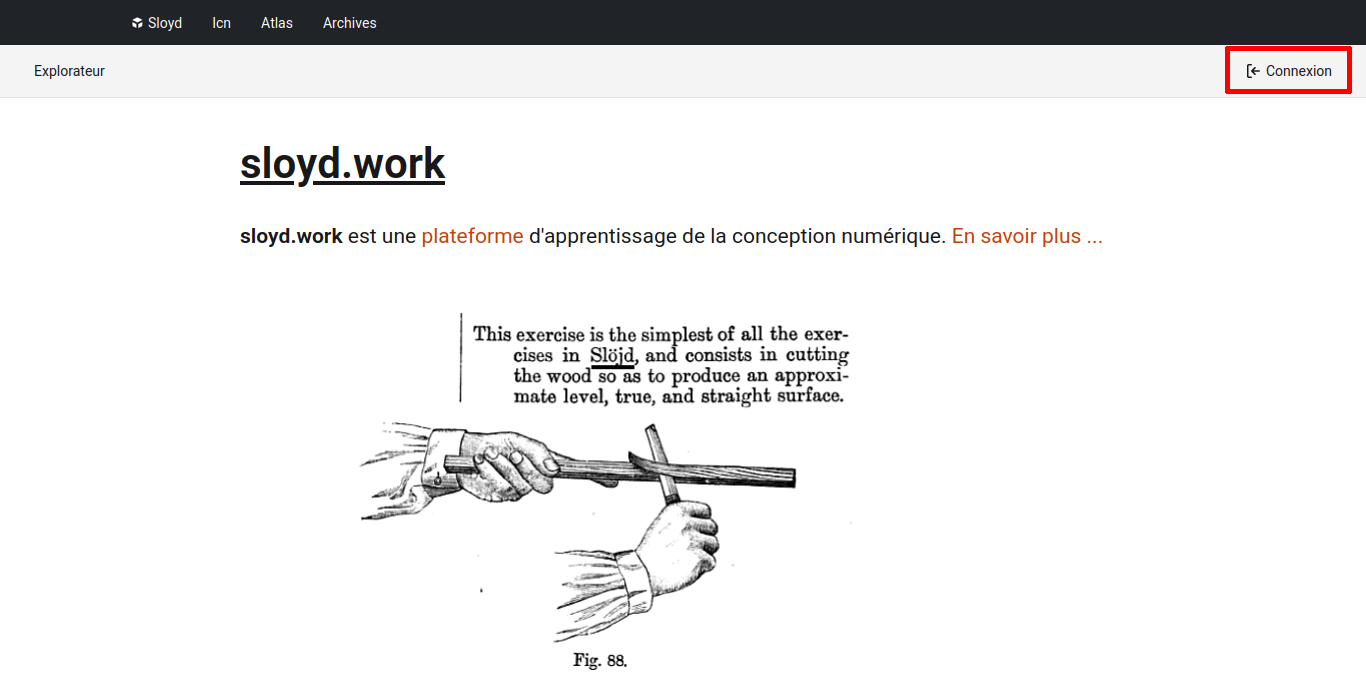Go to the Atlas section

(276, 23)
